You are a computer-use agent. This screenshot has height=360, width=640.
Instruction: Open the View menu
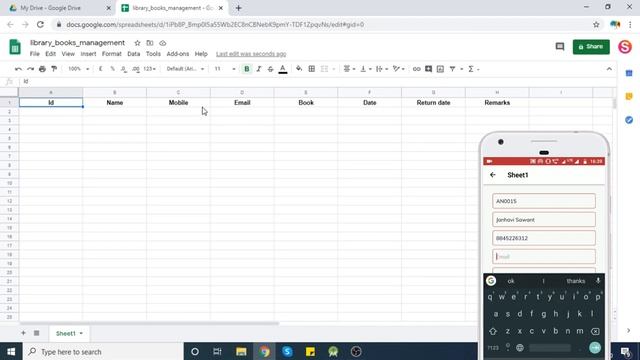(68, 54)
